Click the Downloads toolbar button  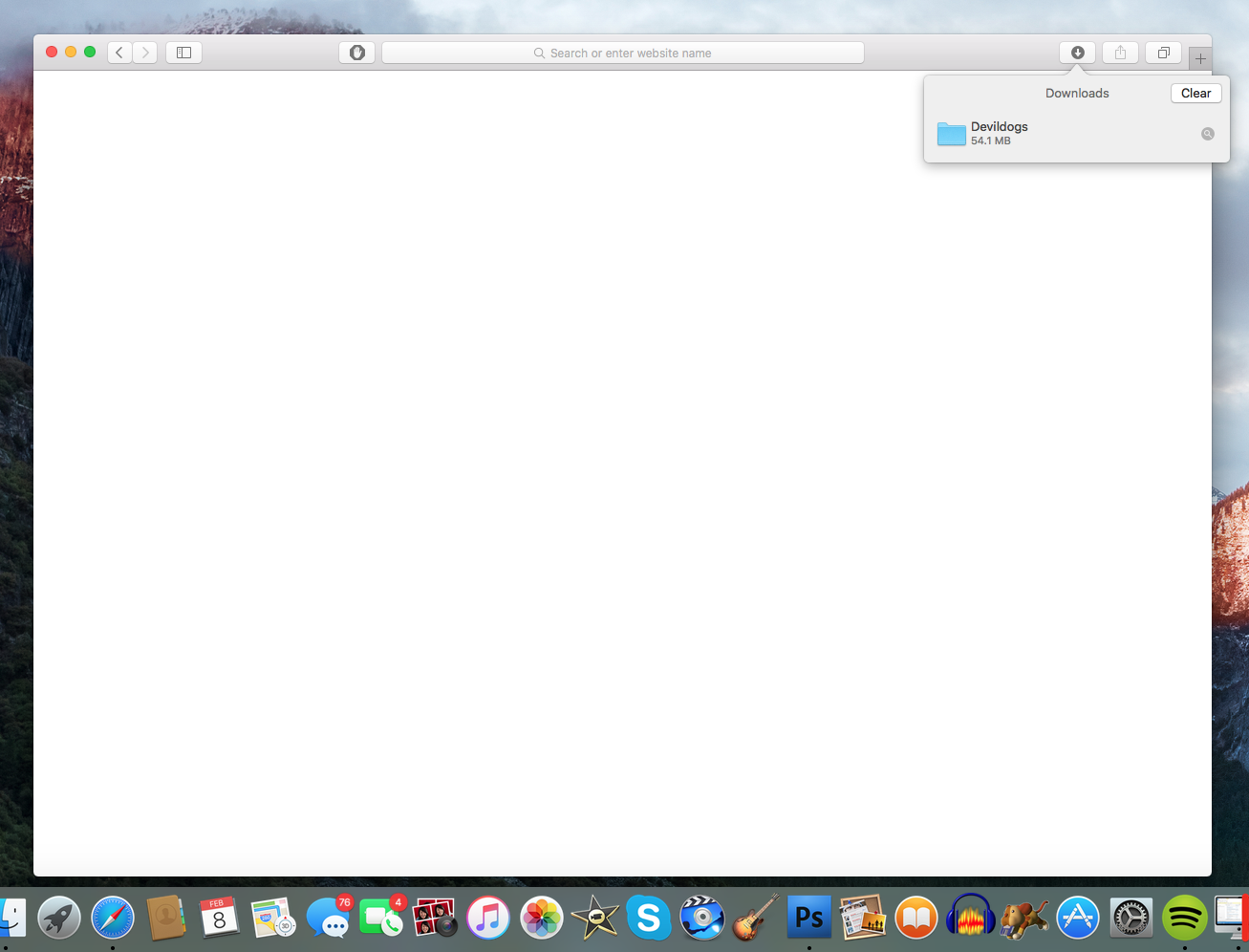click(x=1077, y=53)
